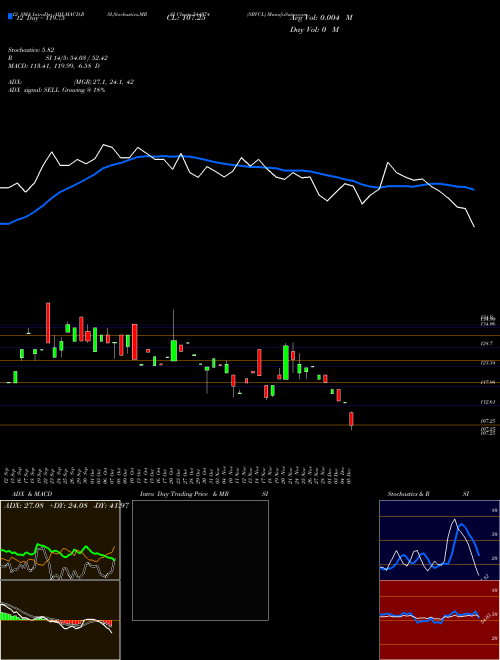
Task: Click the 128.7 price axis label
Action: [x=487, y=343]
